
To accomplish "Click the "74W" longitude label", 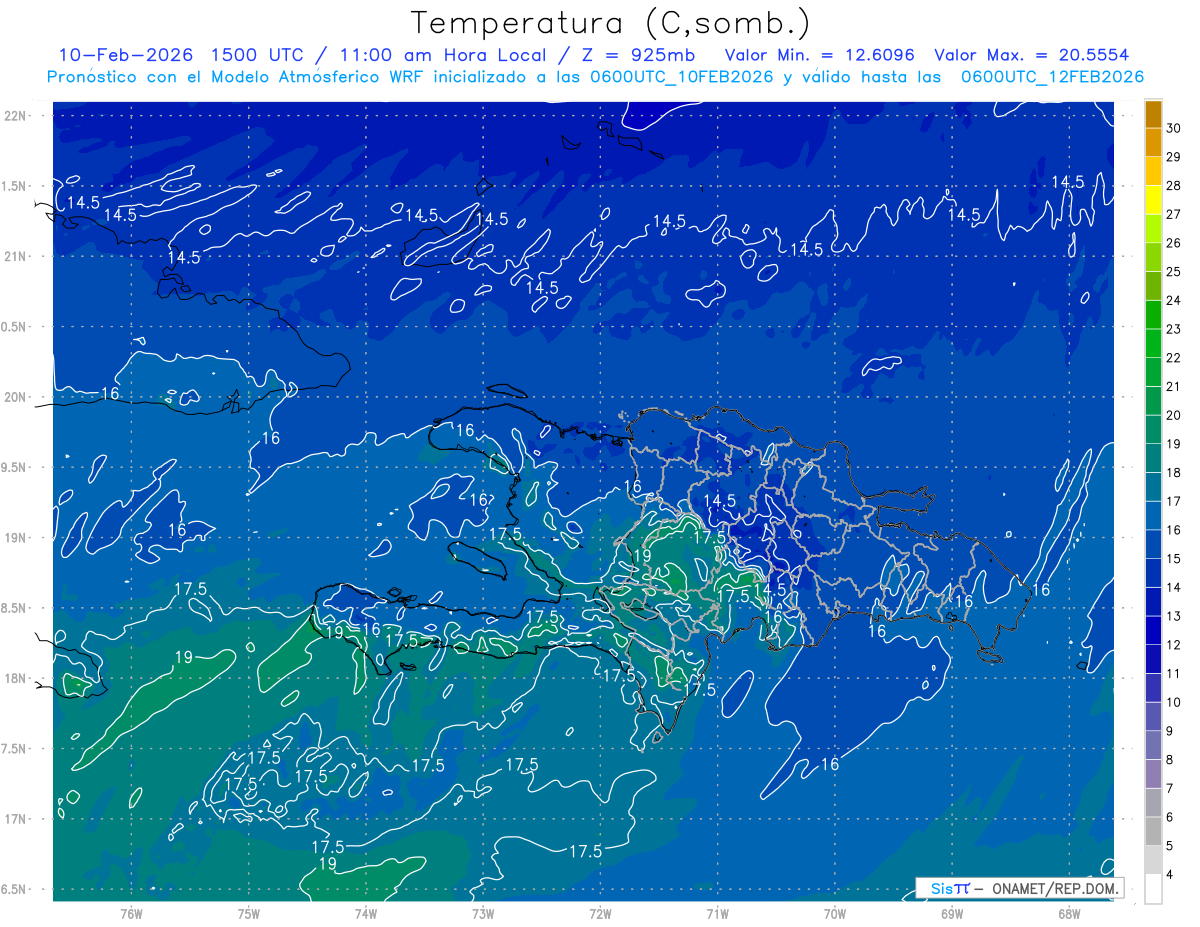I will point(366,913).
